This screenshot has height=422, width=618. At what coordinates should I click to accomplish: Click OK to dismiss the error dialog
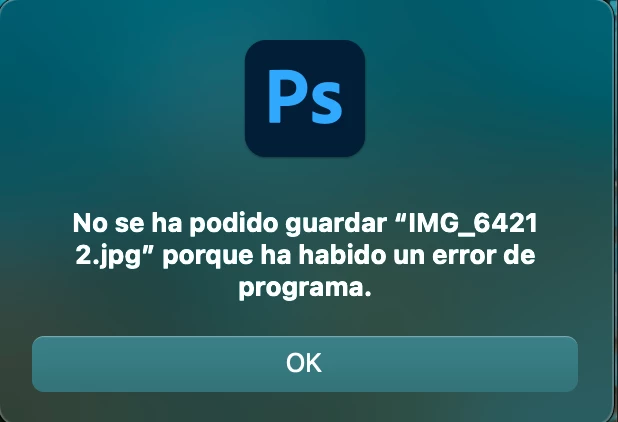[305, 364]
